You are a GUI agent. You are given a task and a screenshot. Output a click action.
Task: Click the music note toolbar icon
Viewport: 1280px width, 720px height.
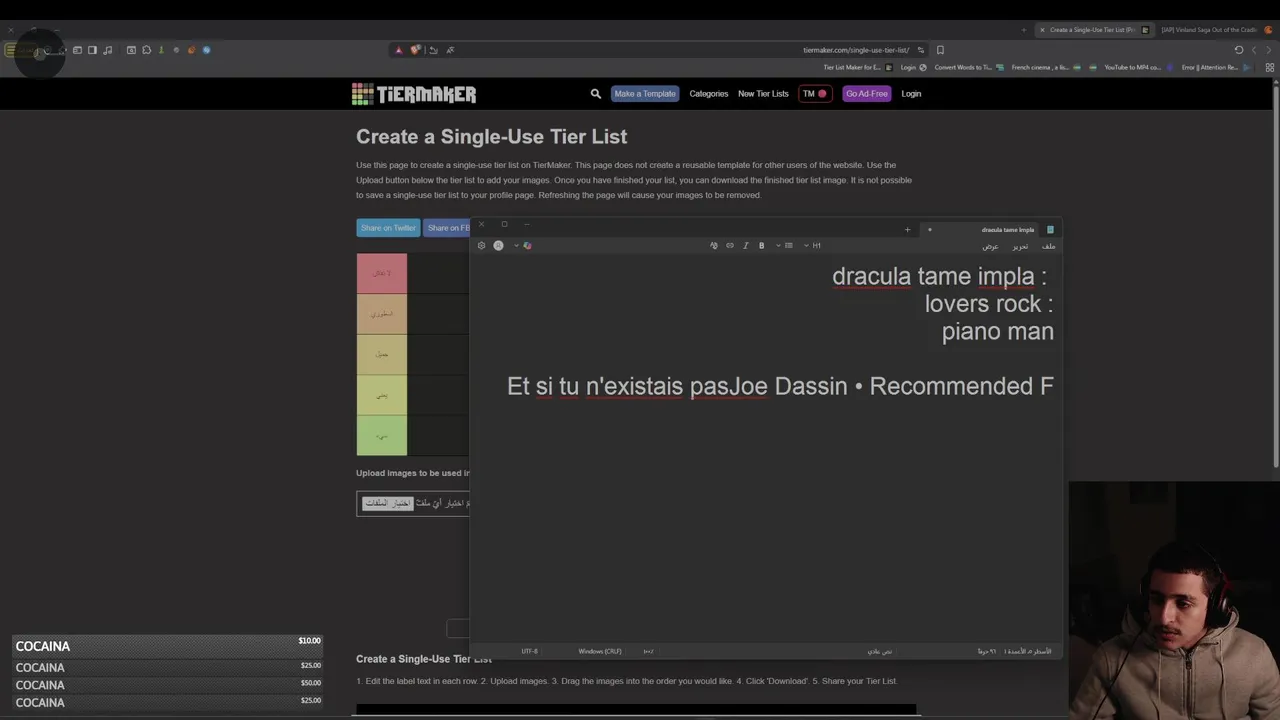pyautogui.click(x=106, y=50)
